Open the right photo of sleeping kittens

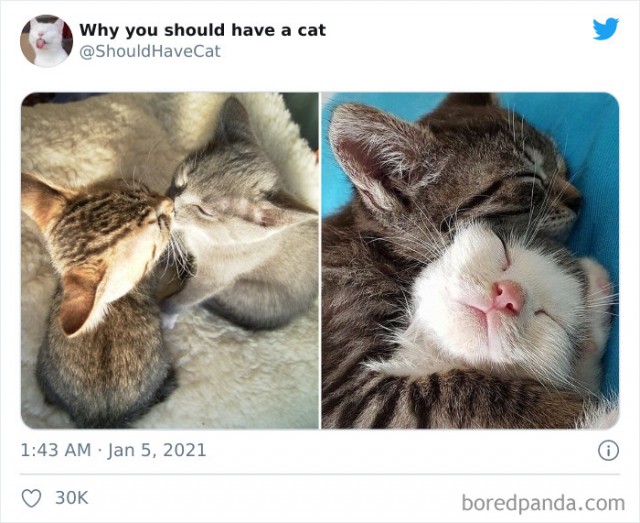tap(471, 260)
